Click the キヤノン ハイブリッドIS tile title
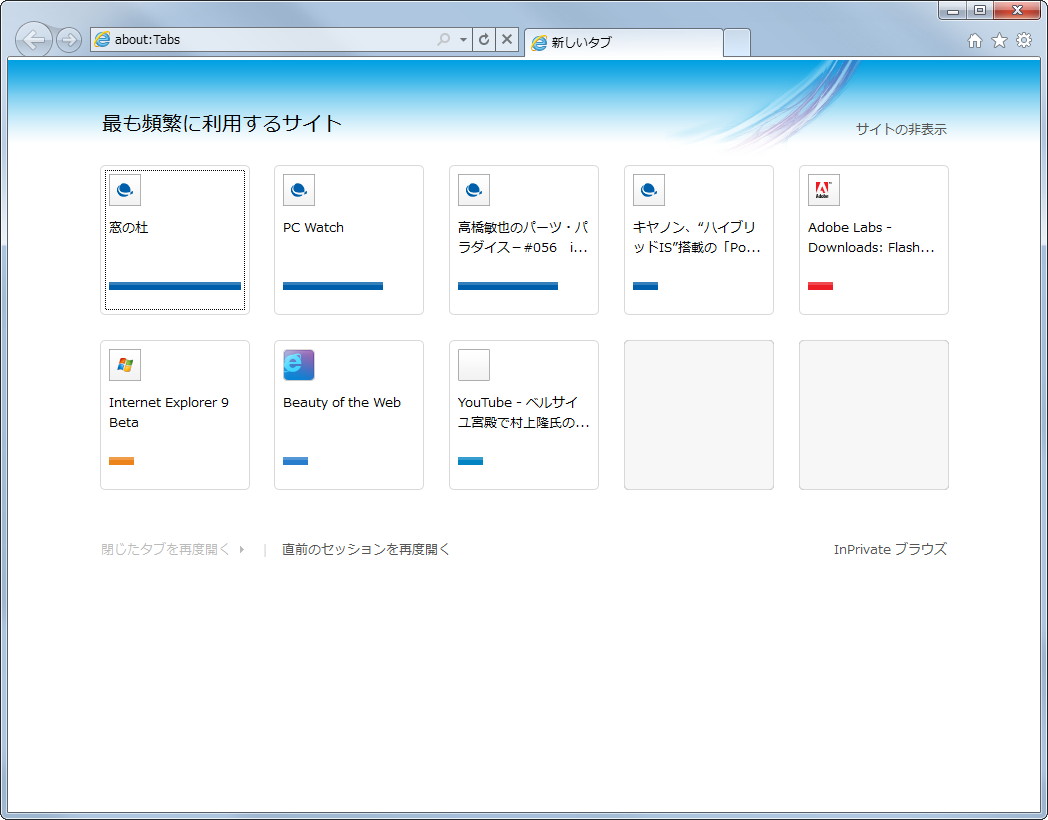 (696, 237)
